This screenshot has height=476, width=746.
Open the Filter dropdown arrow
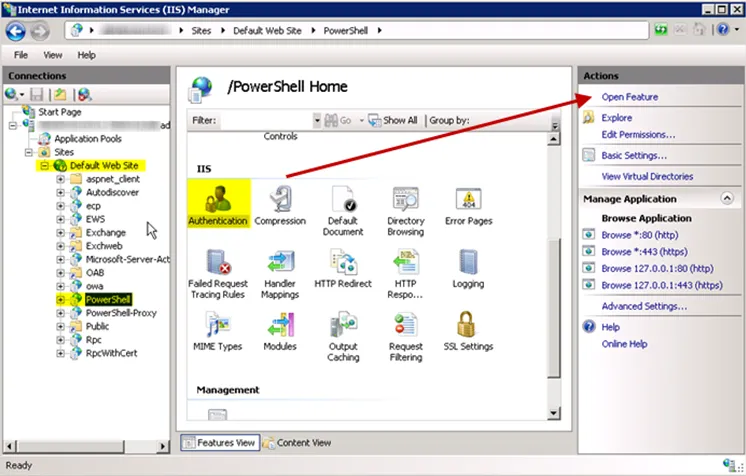(317, 120)
